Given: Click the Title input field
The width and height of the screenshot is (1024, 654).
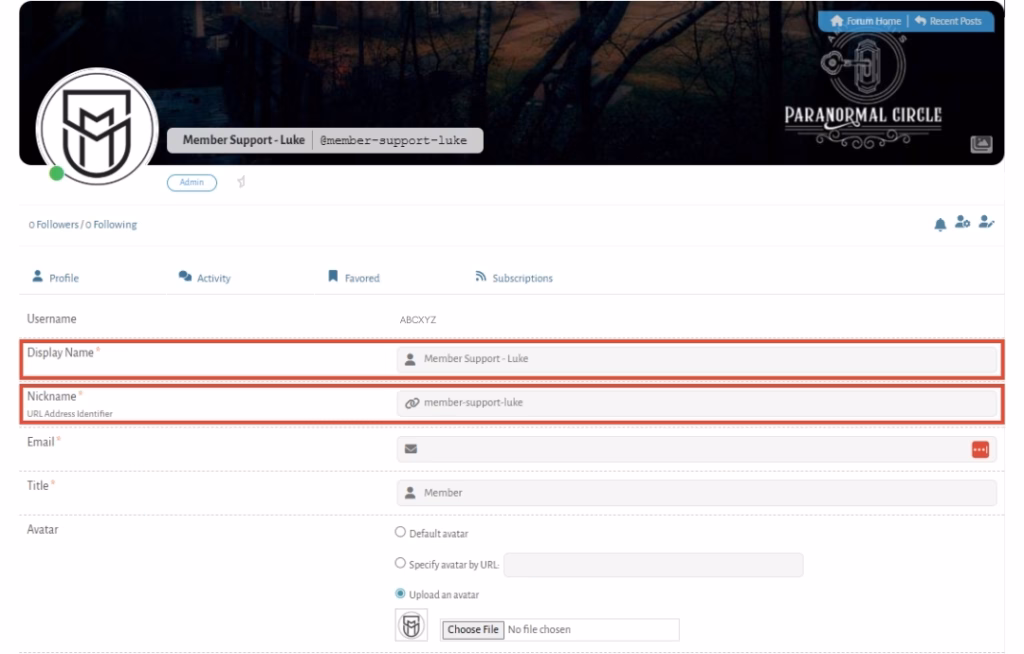Looking at the screenshot, I should pyautogui.click(x=697, y=493).
